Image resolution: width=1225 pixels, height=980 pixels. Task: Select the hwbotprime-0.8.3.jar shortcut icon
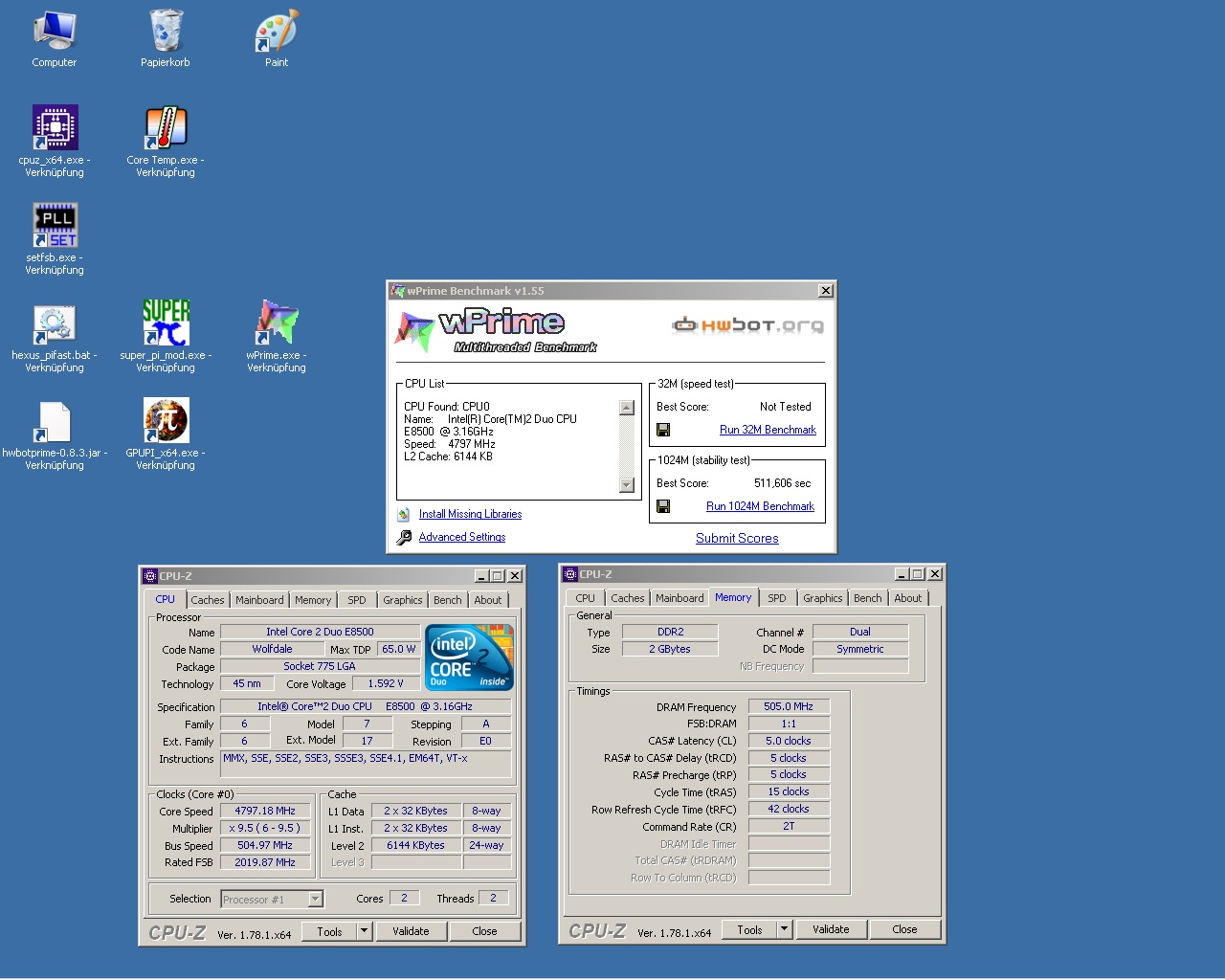(55, 420)
